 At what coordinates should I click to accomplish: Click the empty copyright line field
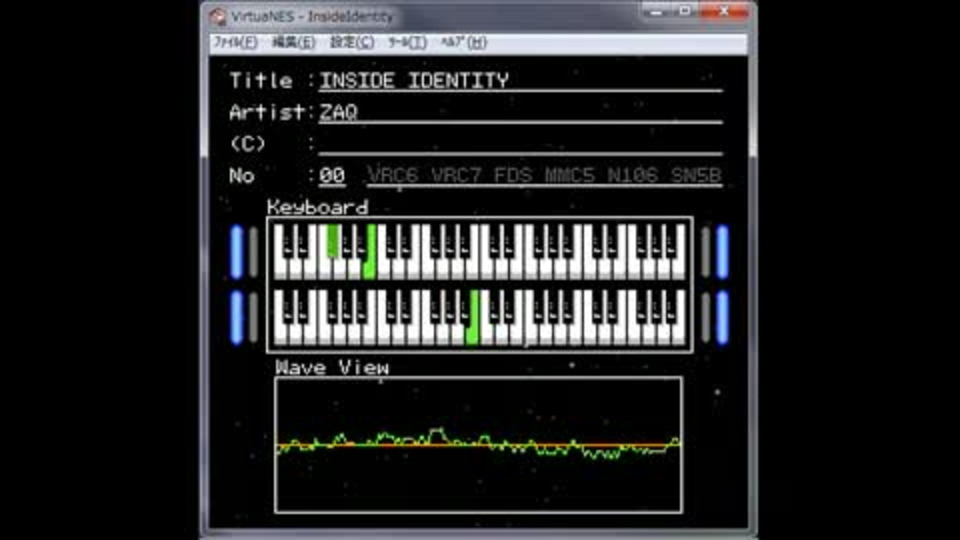pos(520,144)
